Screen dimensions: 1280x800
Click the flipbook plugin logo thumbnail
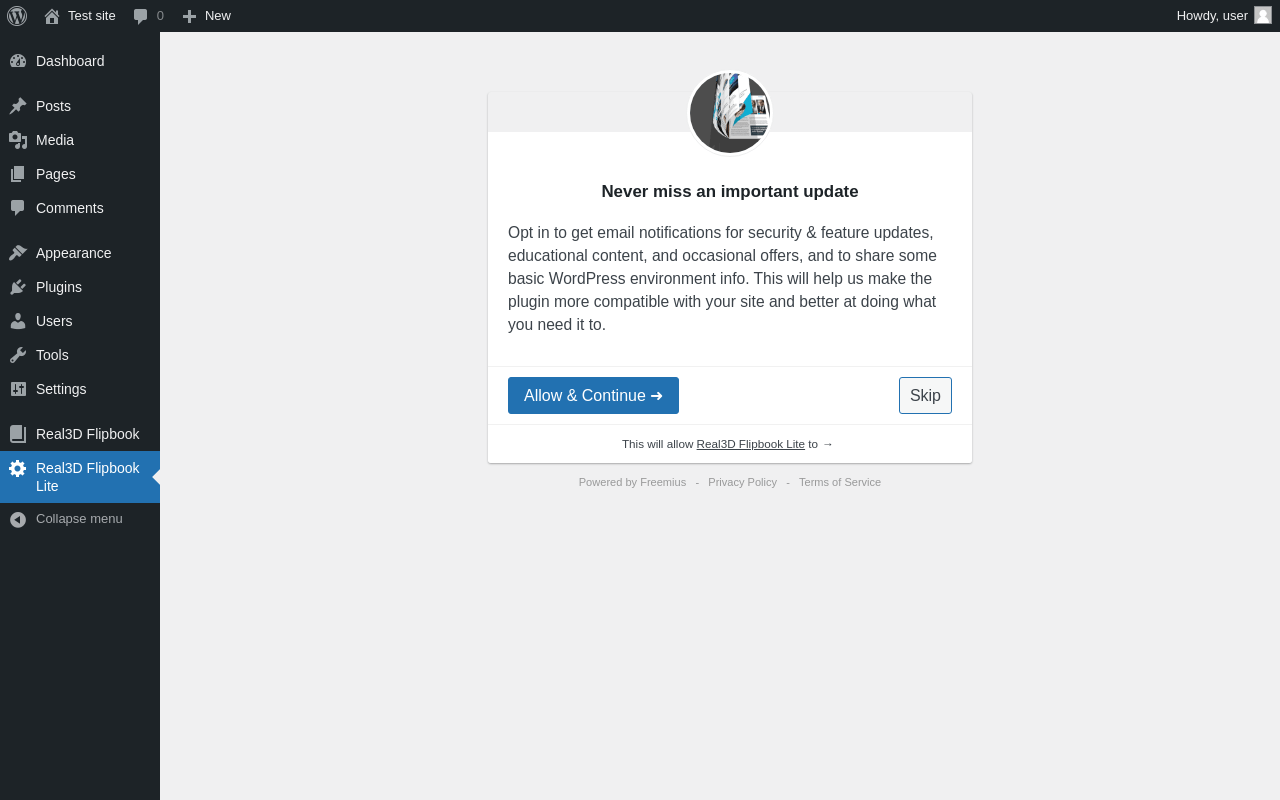tap(730, 112)
